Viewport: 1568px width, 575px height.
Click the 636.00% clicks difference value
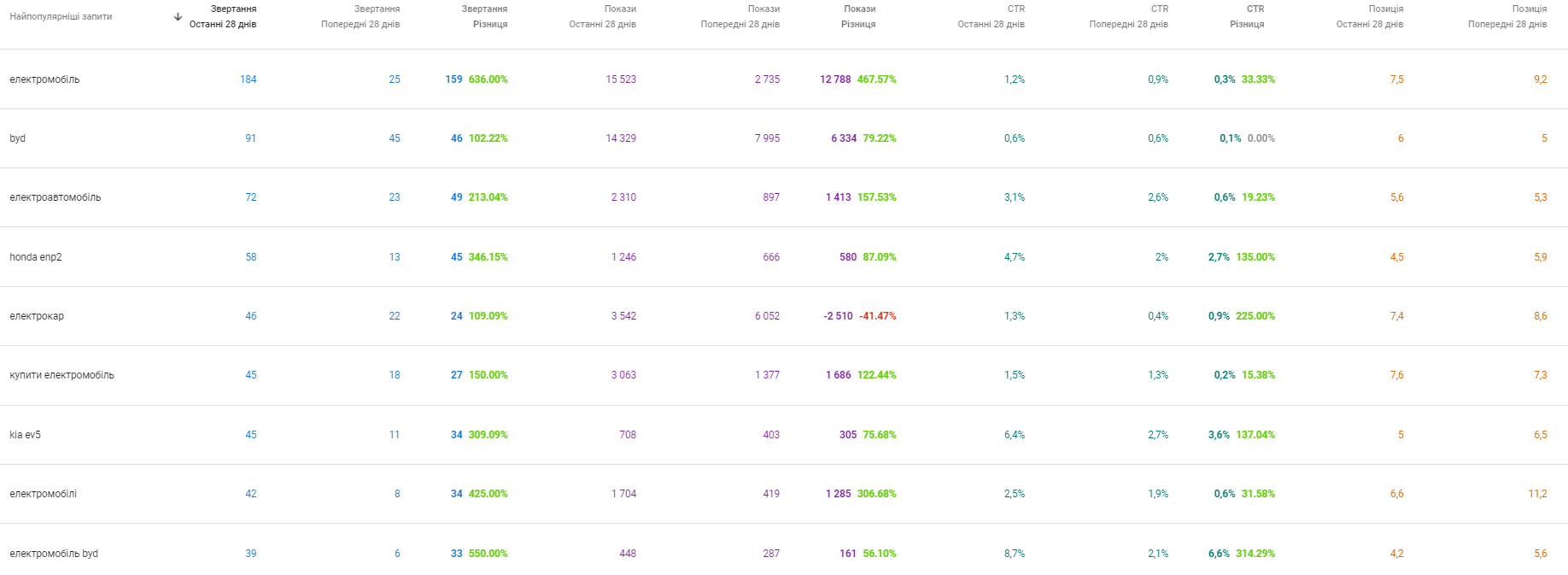tap(488, 79)
